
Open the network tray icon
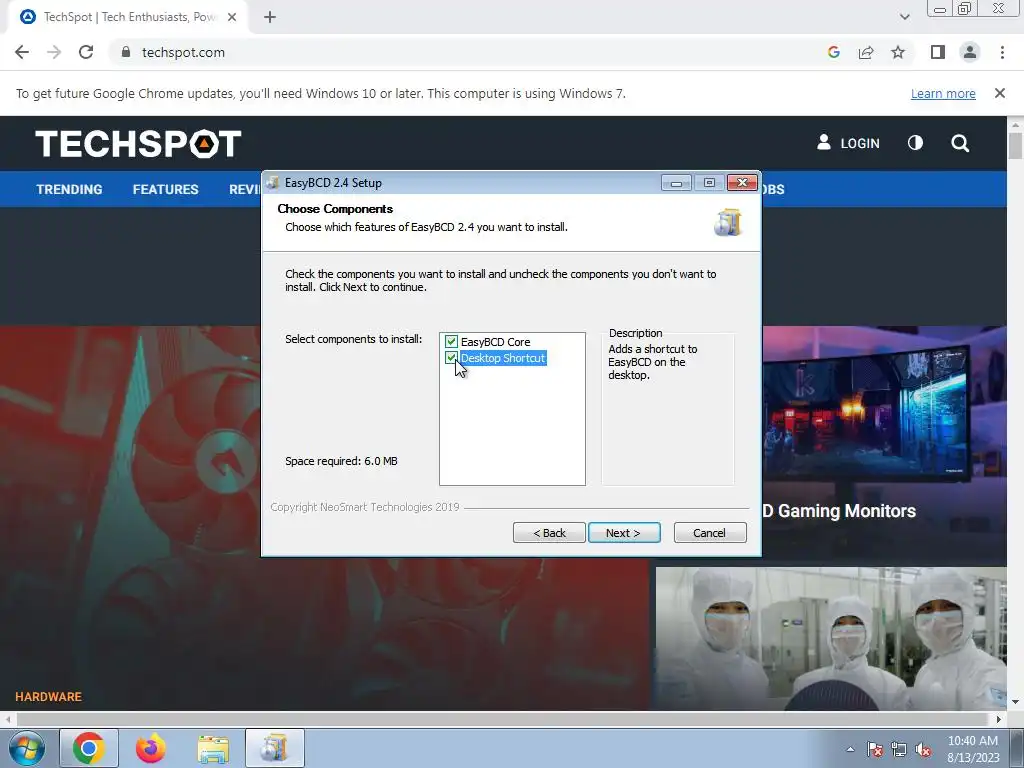click(x=899, y=749)
